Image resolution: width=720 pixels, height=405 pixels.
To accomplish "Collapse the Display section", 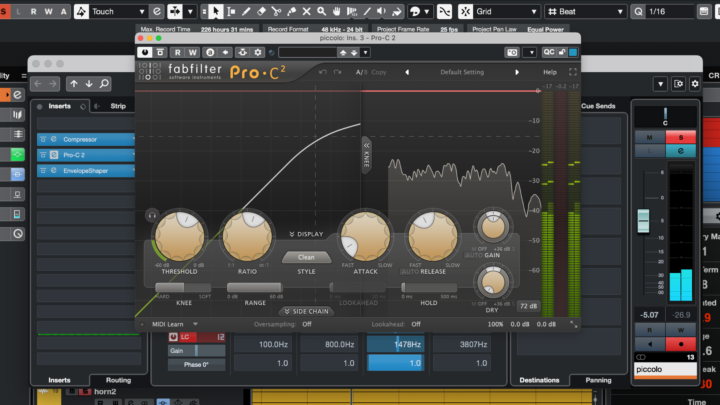I will pyautogui.click(x=307, y=233).
